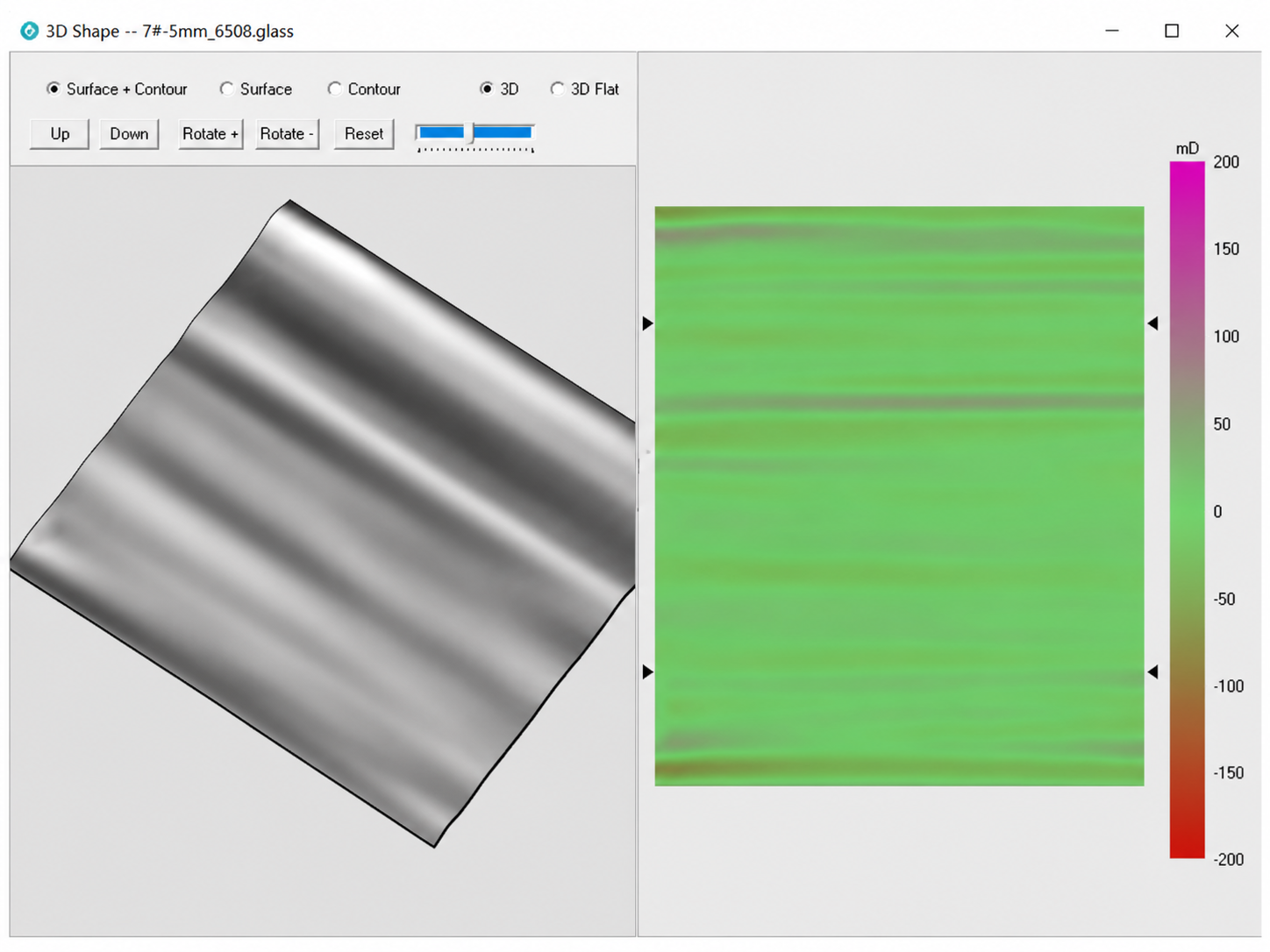This screenshot has width=1270, height=952.
Task: Select the Surface radio option
Action: (256, 89)
